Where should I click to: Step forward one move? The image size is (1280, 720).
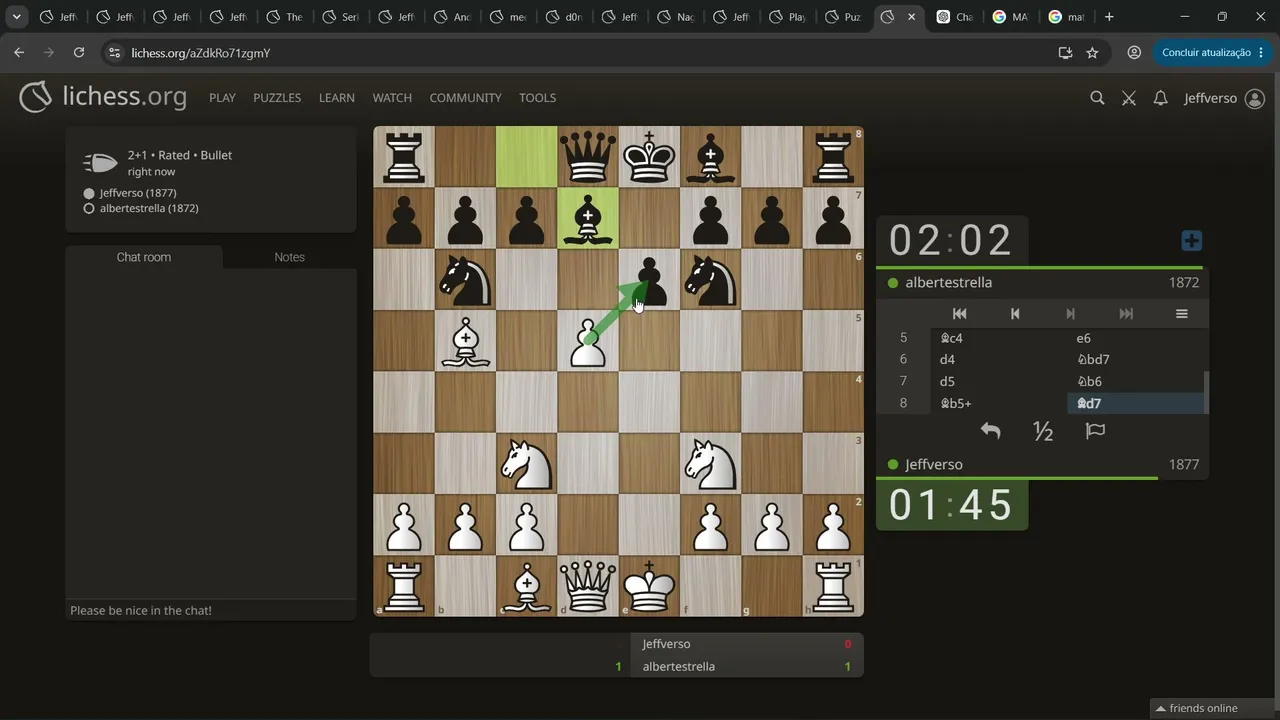click(1070, 314)
